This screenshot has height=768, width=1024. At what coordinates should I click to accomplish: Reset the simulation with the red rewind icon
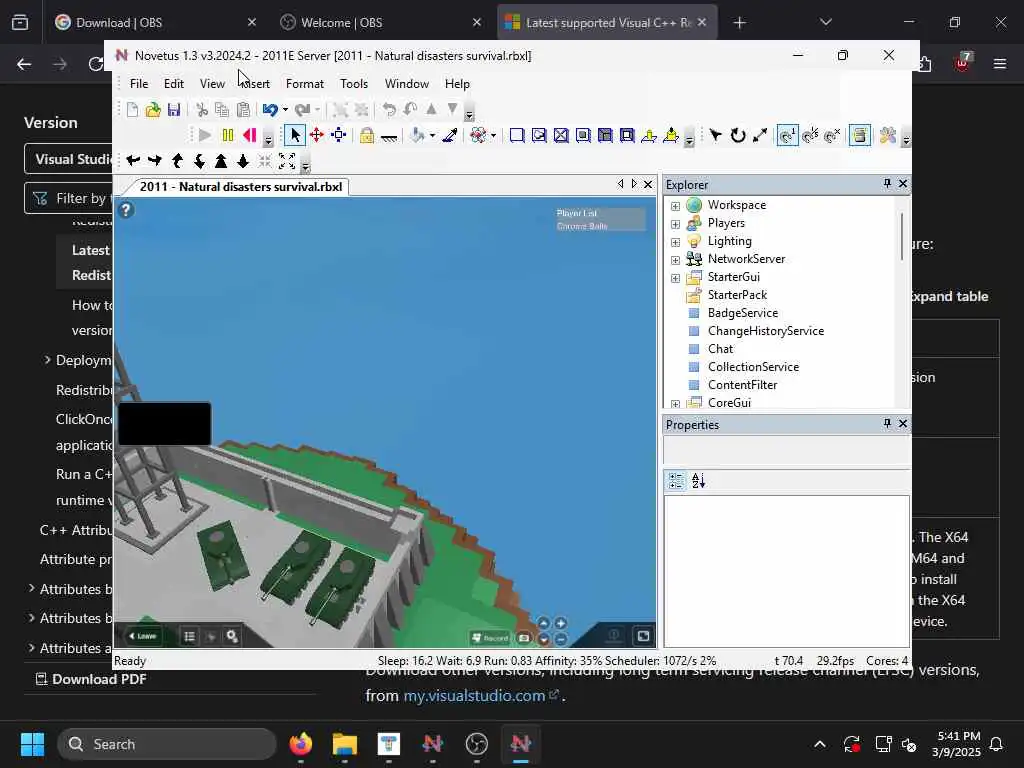coord(249,135)
